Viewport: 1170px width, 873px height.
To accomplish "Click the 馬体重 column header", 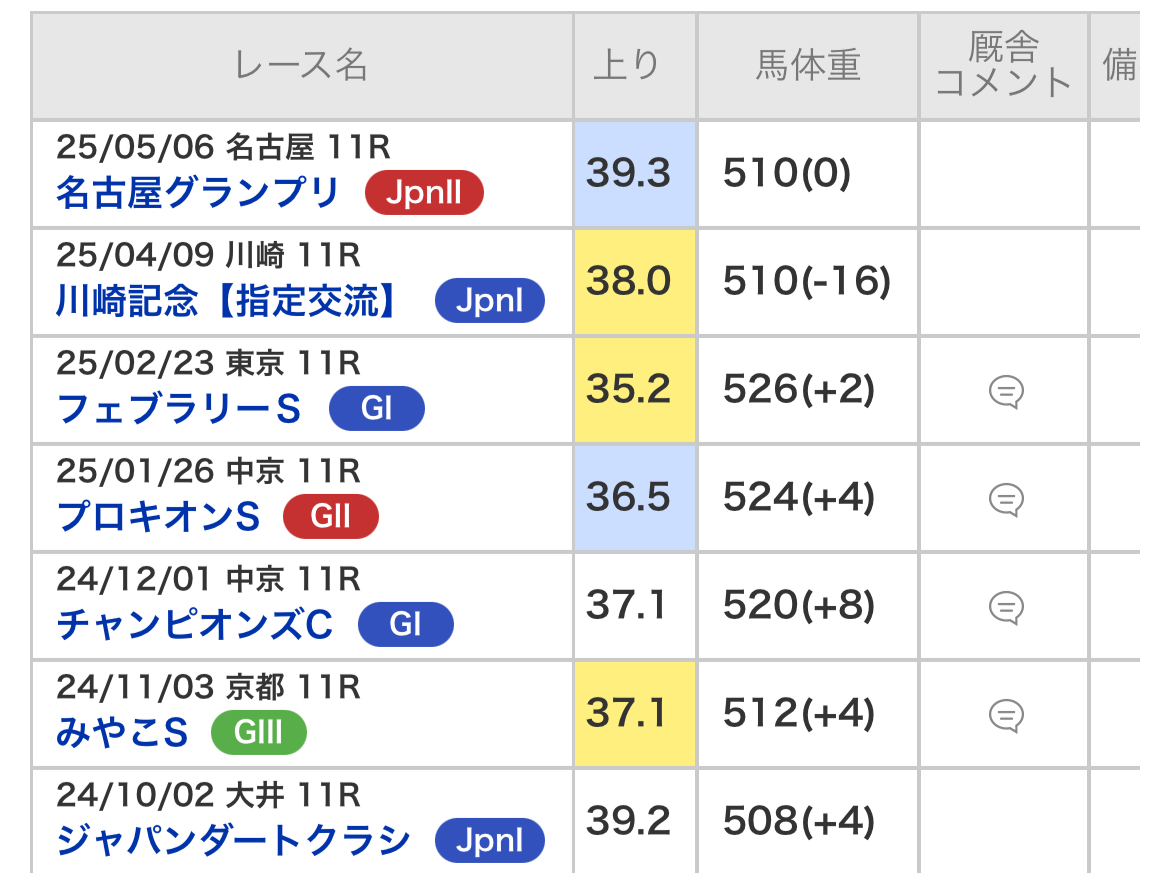I will coord(808,66).
